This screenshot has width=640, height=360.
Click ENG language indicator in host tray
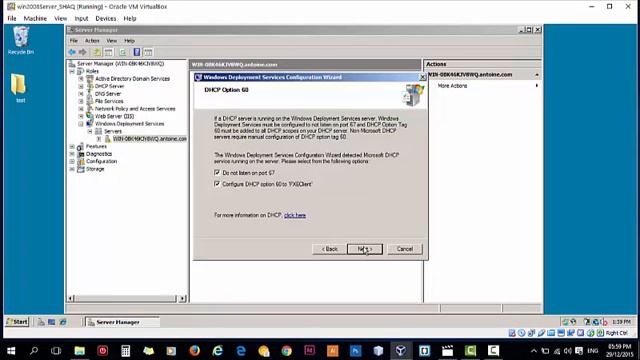[x=593, y=351]
